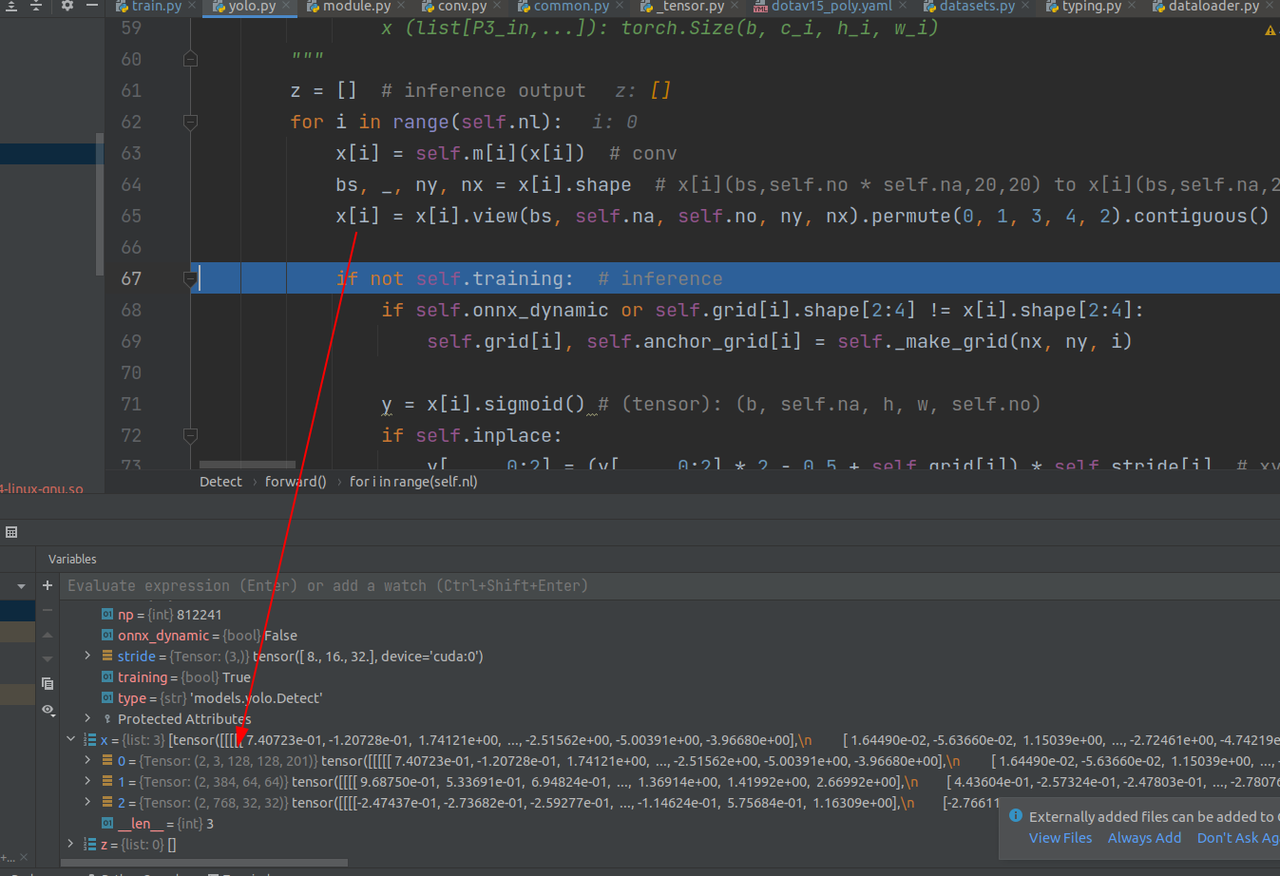1280x876 pixels.
Task: Fold the if self.inplace block at line 72
Action: coord(190,436)
